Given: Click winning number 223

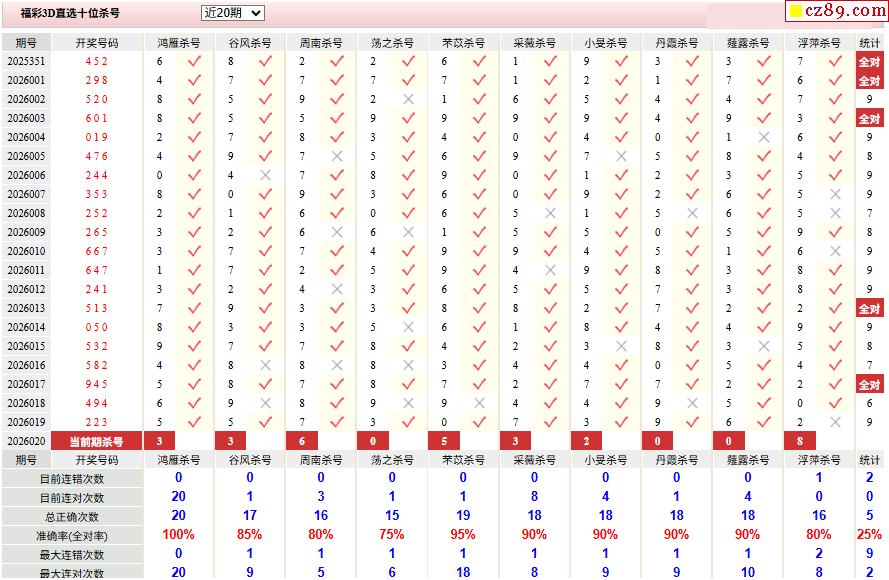Looking at the screenshot, I should (x=96, y=422).
